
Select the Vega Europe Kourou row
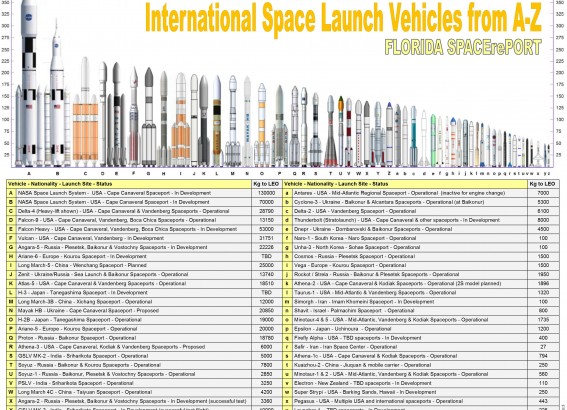point(421,265)
